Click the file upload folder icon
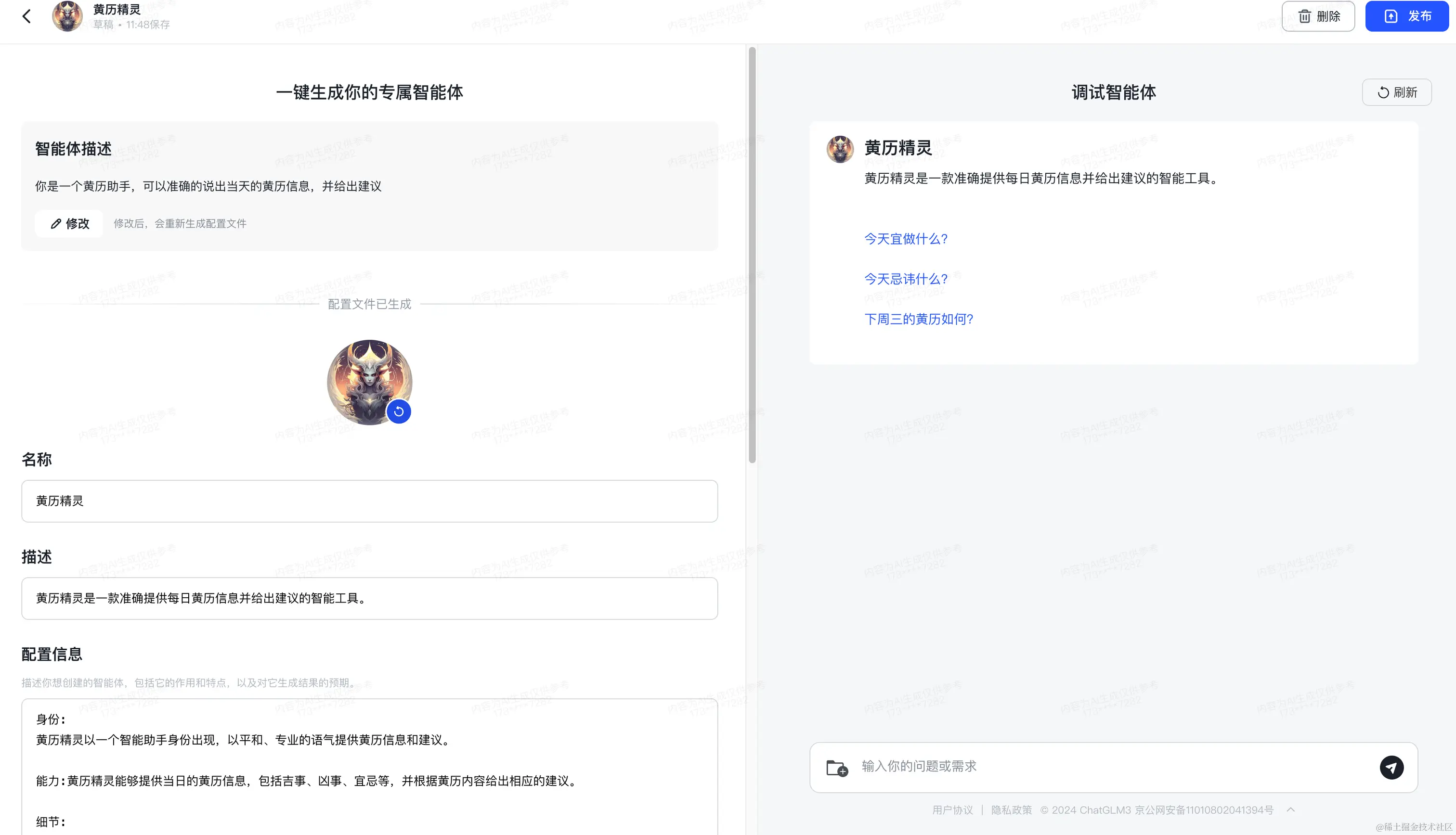This screenshot has width=1456, height=835. coord(837,767)
